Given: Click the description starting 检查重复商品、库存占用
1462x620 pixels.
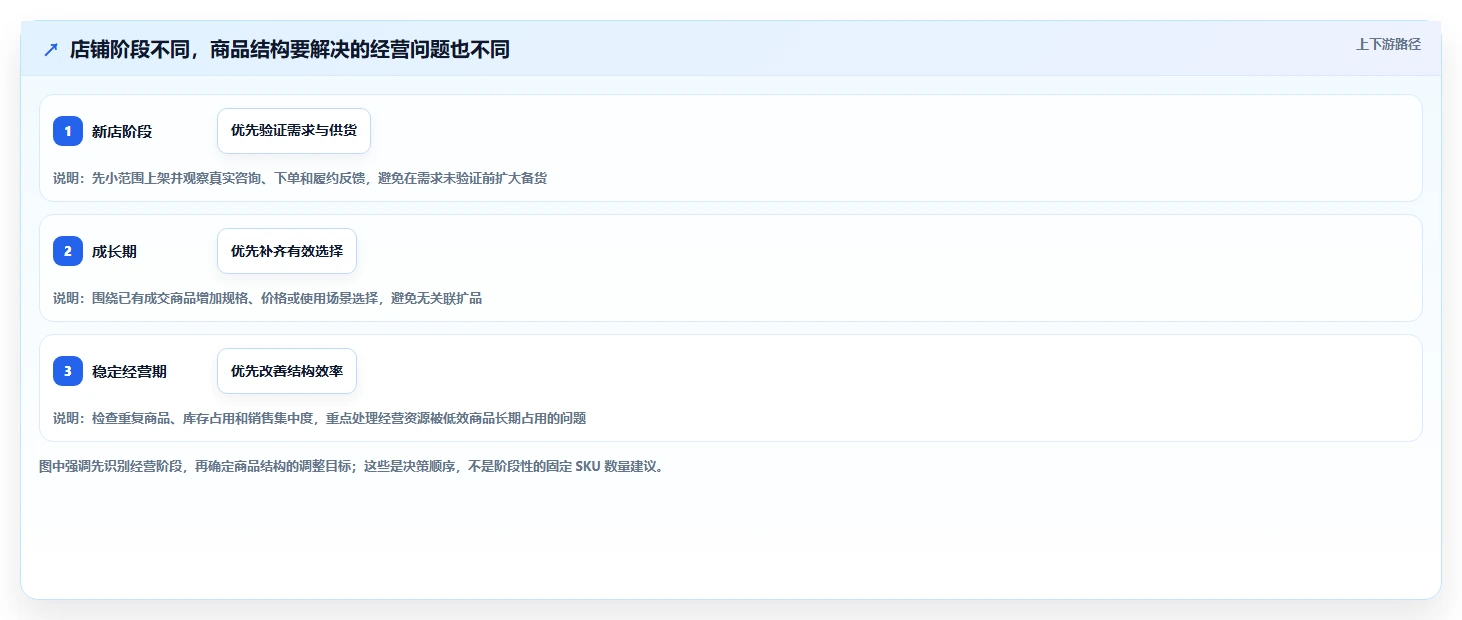Looking at the screenshot, I should (320, 418).
